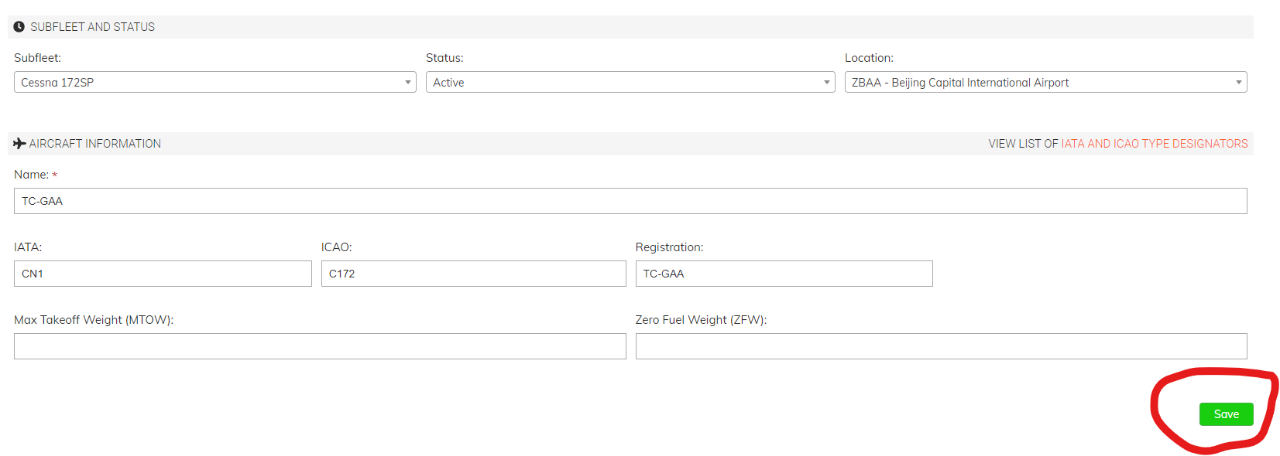Image resolution: width=1280 pixels, height=456 pixels.
Task: Click the Aircraft Information section heading
Action: tap(95, 144)
